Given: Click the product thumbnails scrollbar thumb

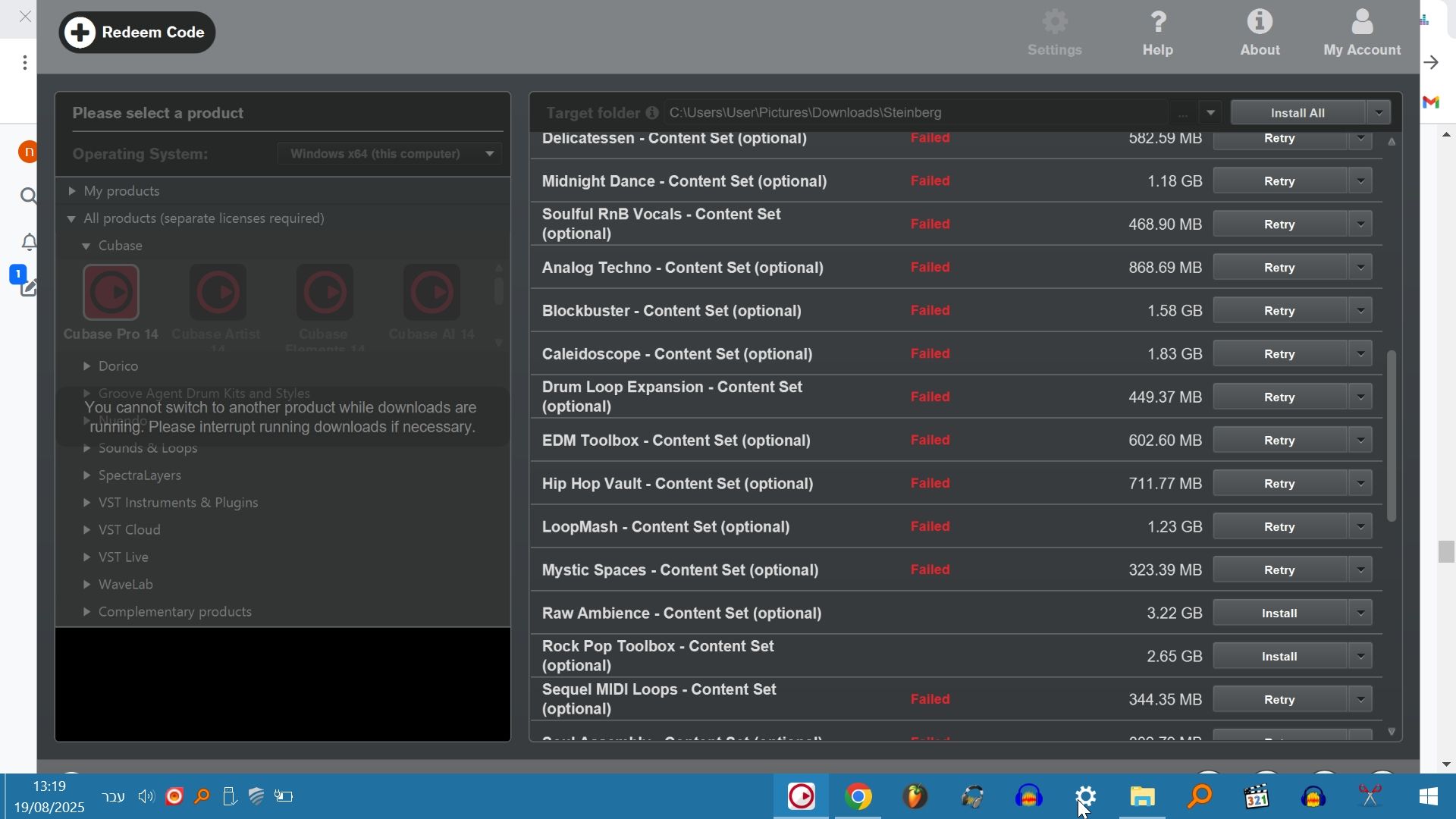Looking at the screenshot, I should [498, 290].
